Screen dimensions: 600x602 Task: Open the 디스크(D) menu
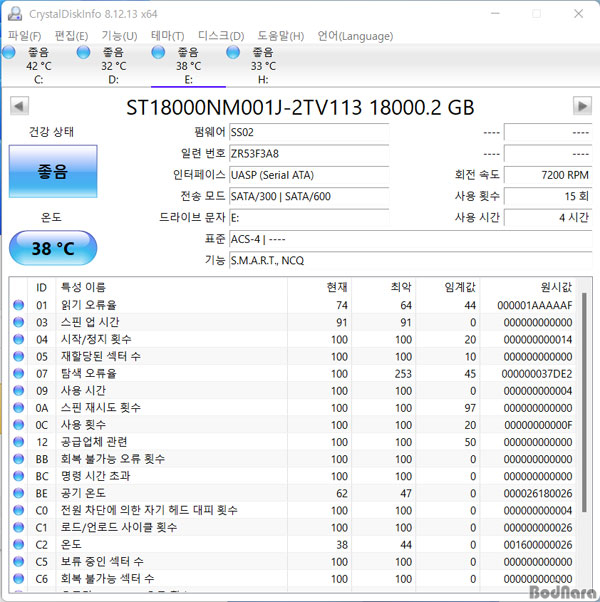pyautogui.click(x=221, y=36)
